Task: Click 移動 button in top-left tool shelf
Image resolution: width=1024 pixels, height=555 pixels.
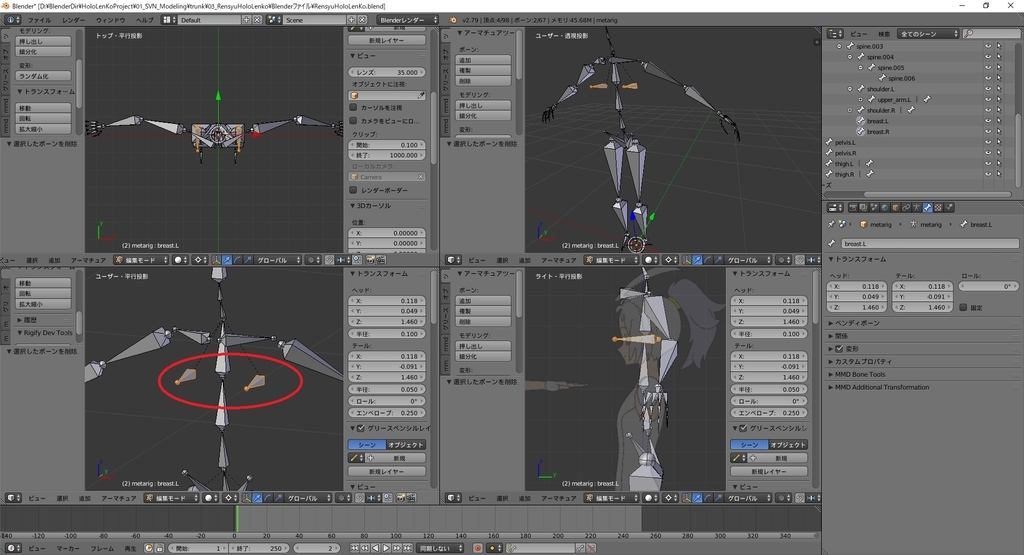Action: pos(43,108)
